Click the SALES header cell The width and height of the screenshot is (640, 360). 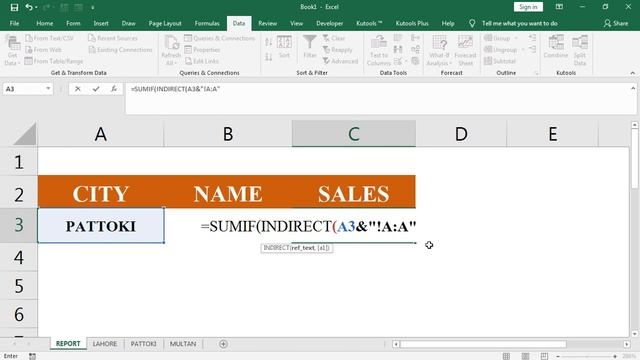354,193
